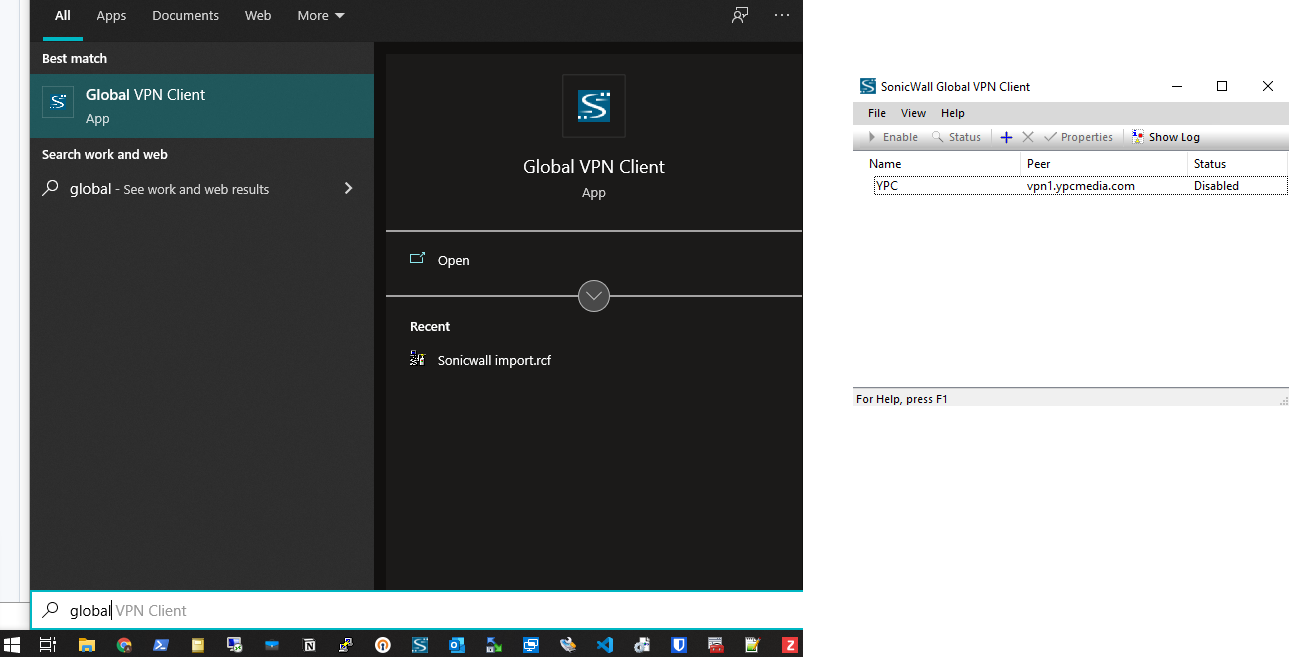Open the File menu in SonicWall
This screenshot has width=1289, height=657.
pyautogui.click(x=877, y=113)
